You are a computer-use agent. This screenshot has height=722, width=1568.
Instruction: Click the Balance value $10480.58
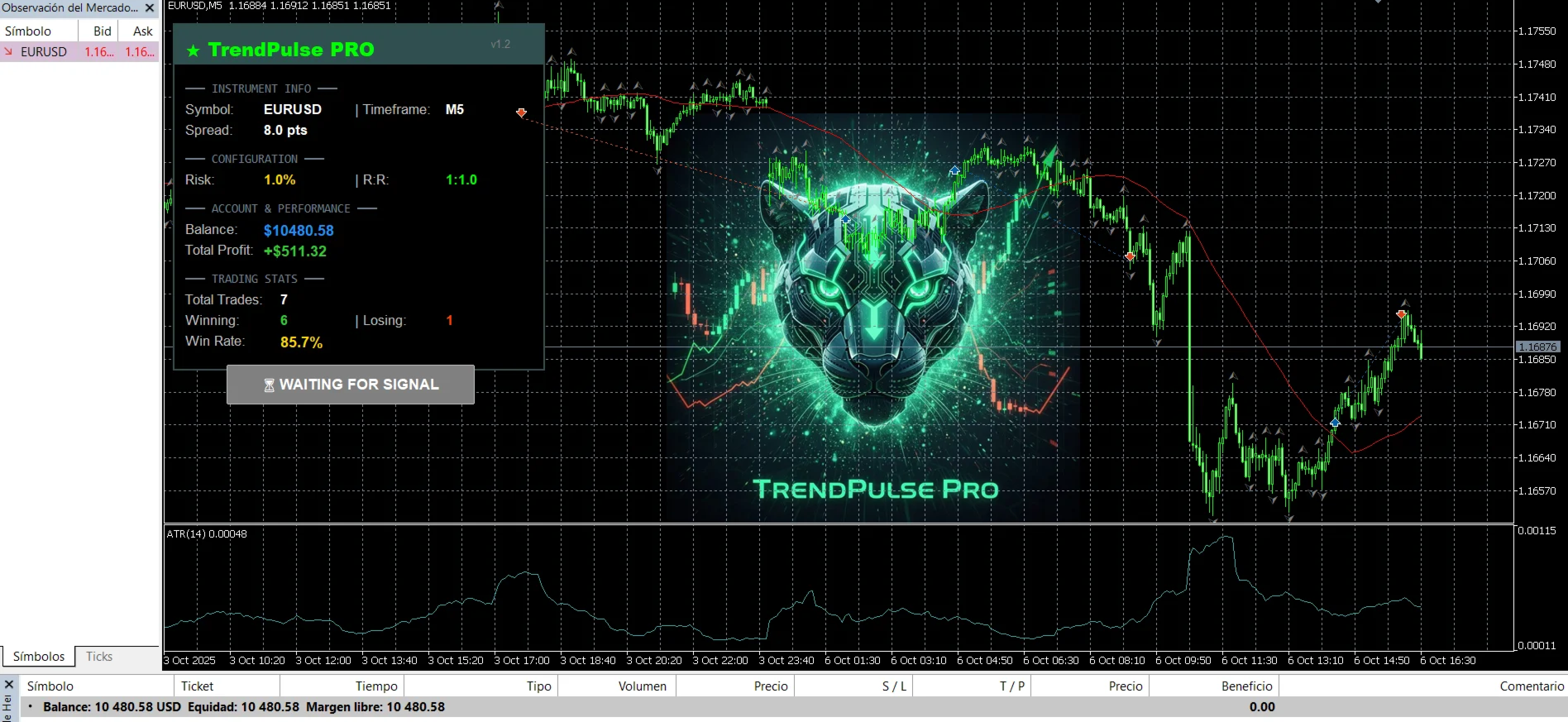pyautogui.click(x=299, y=231)
